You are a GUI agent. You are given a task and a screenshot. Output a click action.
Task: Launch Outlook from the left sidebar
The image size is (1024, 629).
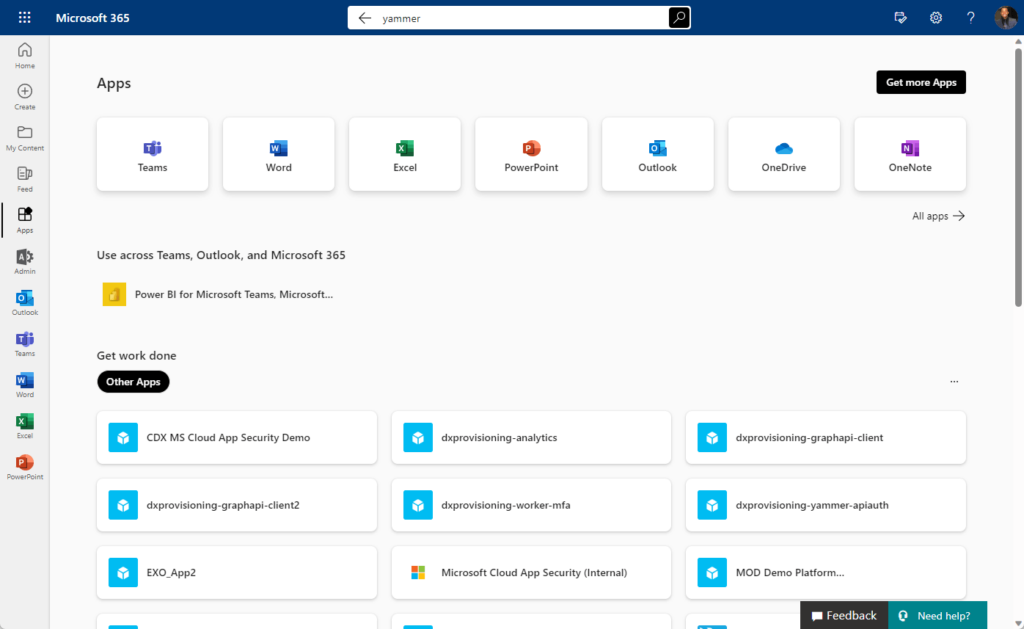[x=25, y=302]
